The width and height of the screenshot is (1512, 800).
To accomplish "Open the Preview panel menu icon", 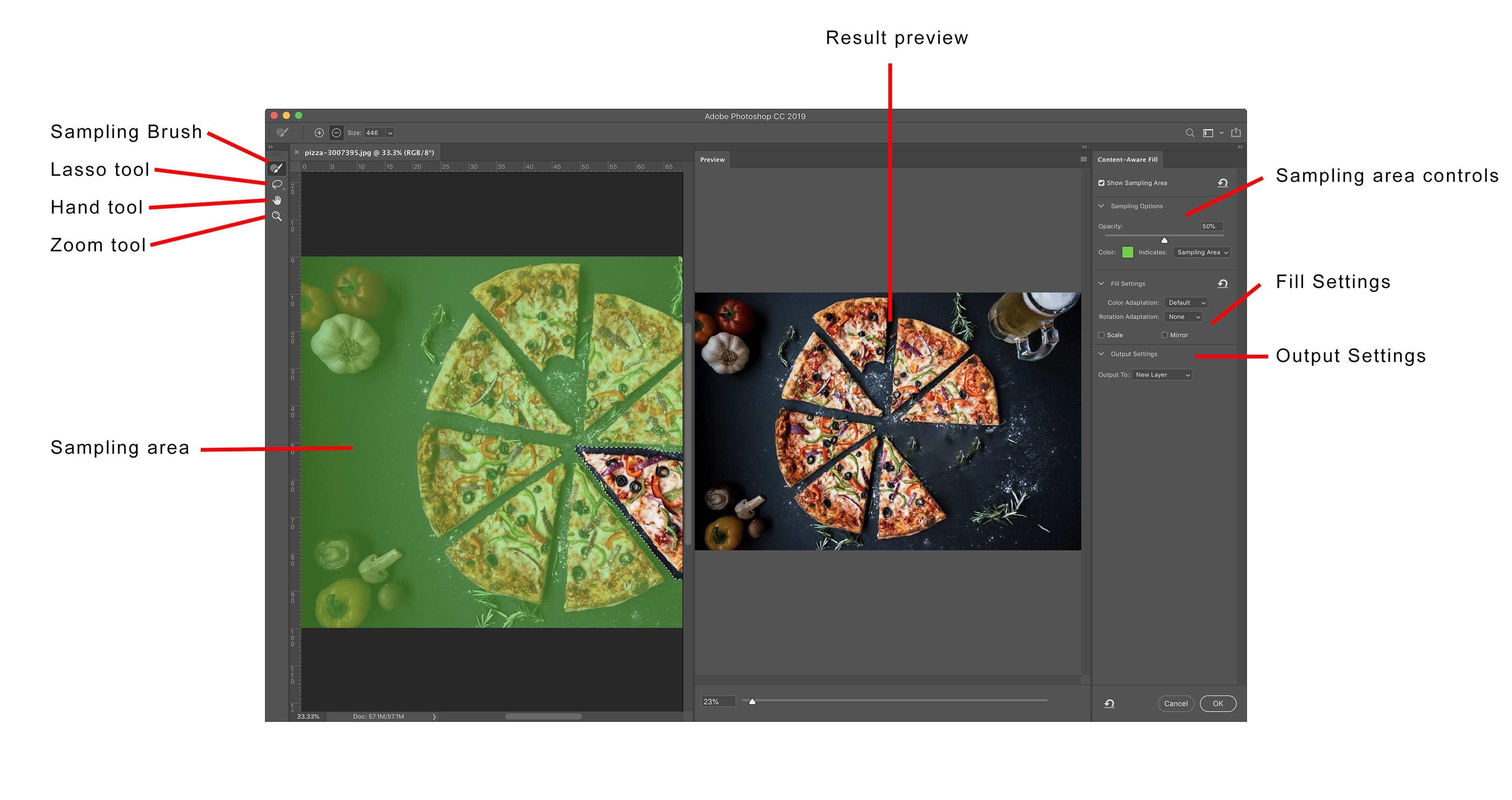I will (x=1084, y=159).
